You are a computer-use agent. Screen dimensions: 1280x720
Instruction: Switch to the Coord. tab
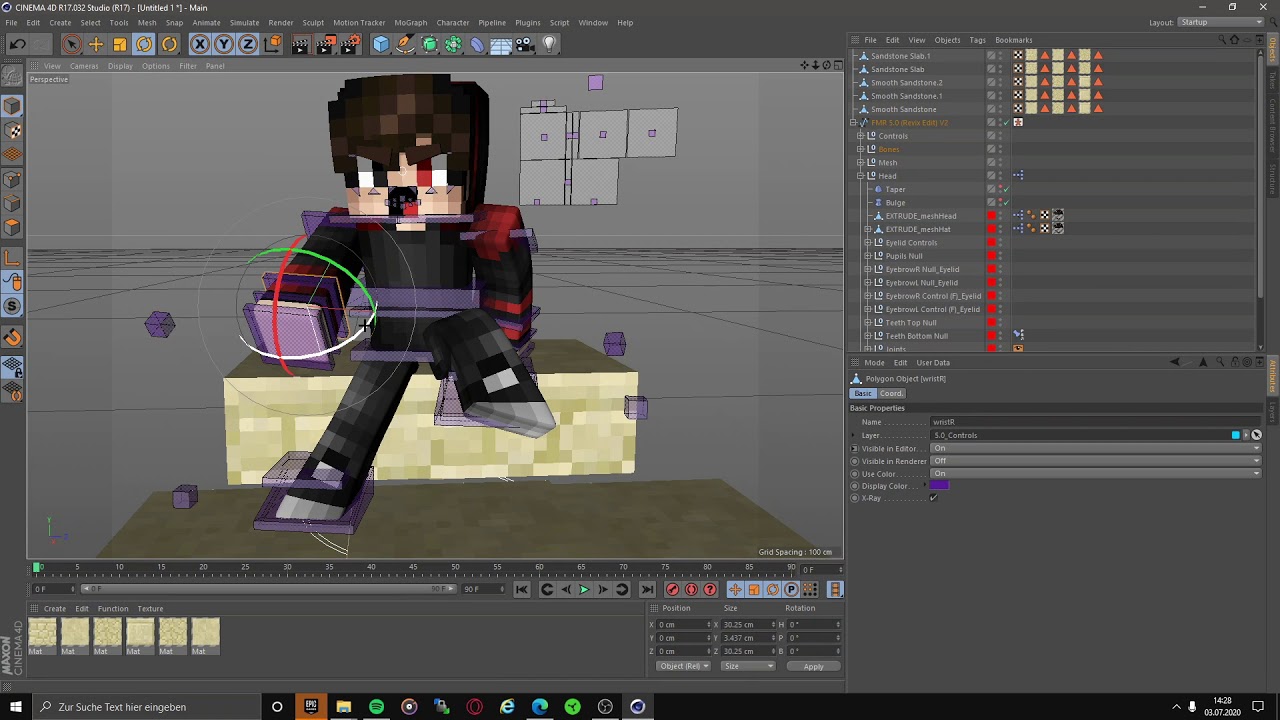pyautogui.click(x=891, y=393)
